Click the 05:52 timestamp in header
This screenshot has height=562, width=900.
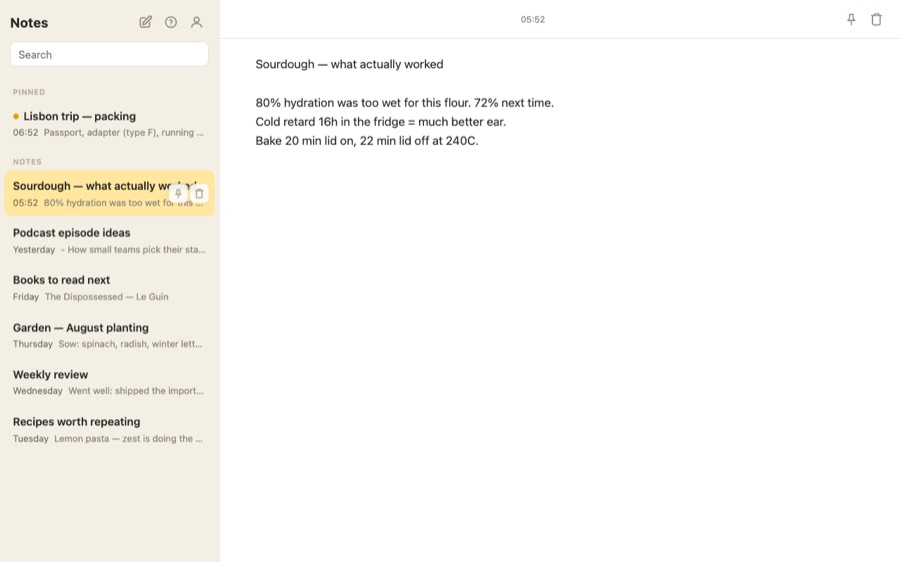(x=533, y=20)
